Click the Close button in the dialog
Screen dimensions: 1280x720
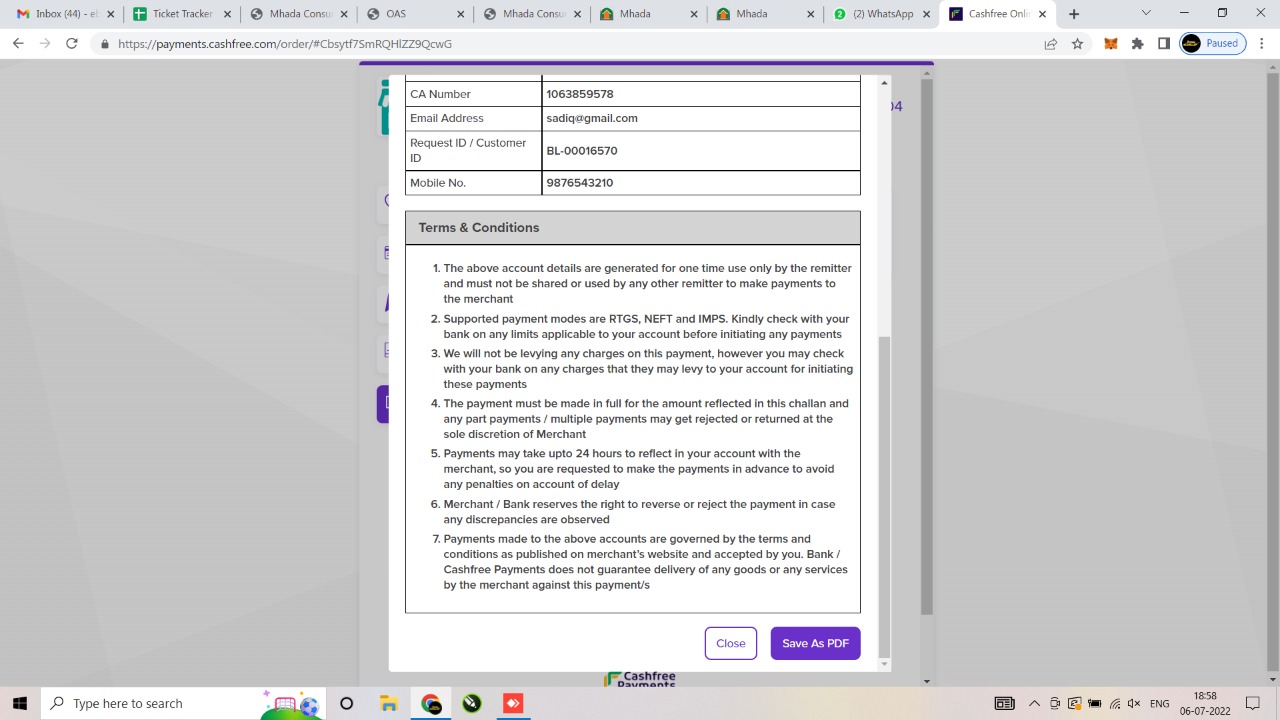click(x=731, y=643)
